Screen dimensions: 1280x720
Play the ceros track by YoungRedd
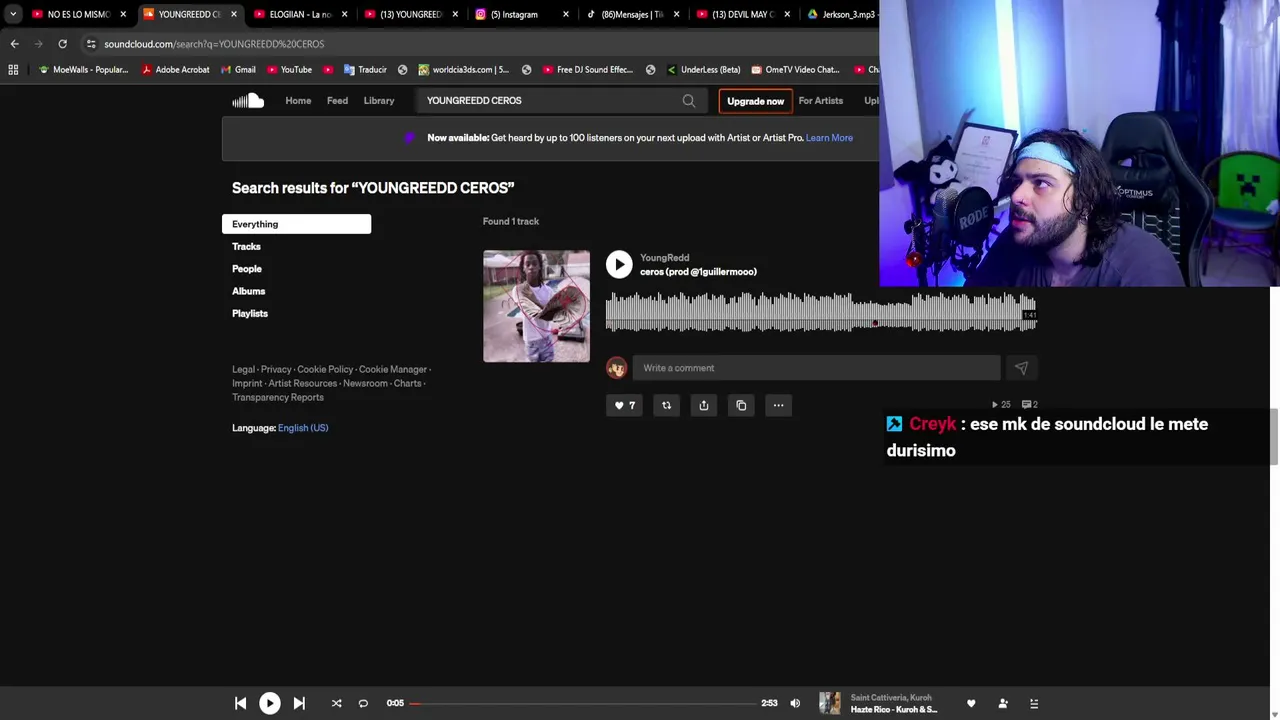tap(619, 264)
